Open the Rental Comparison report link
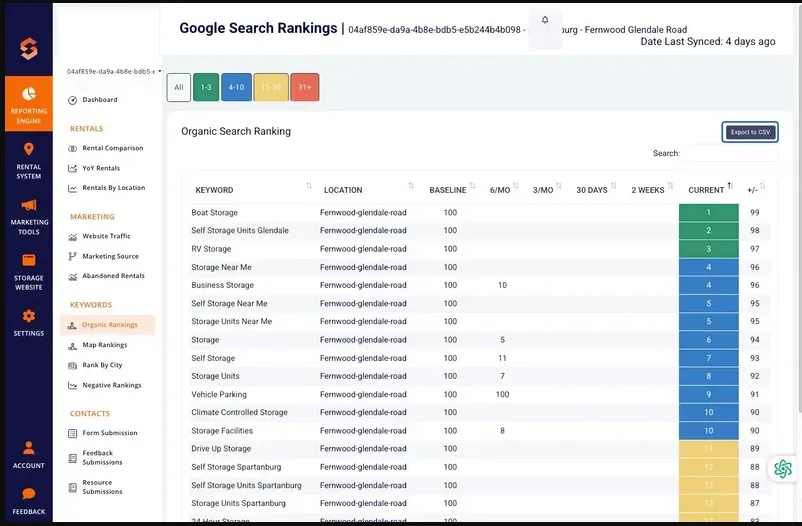 click(113, 148)
